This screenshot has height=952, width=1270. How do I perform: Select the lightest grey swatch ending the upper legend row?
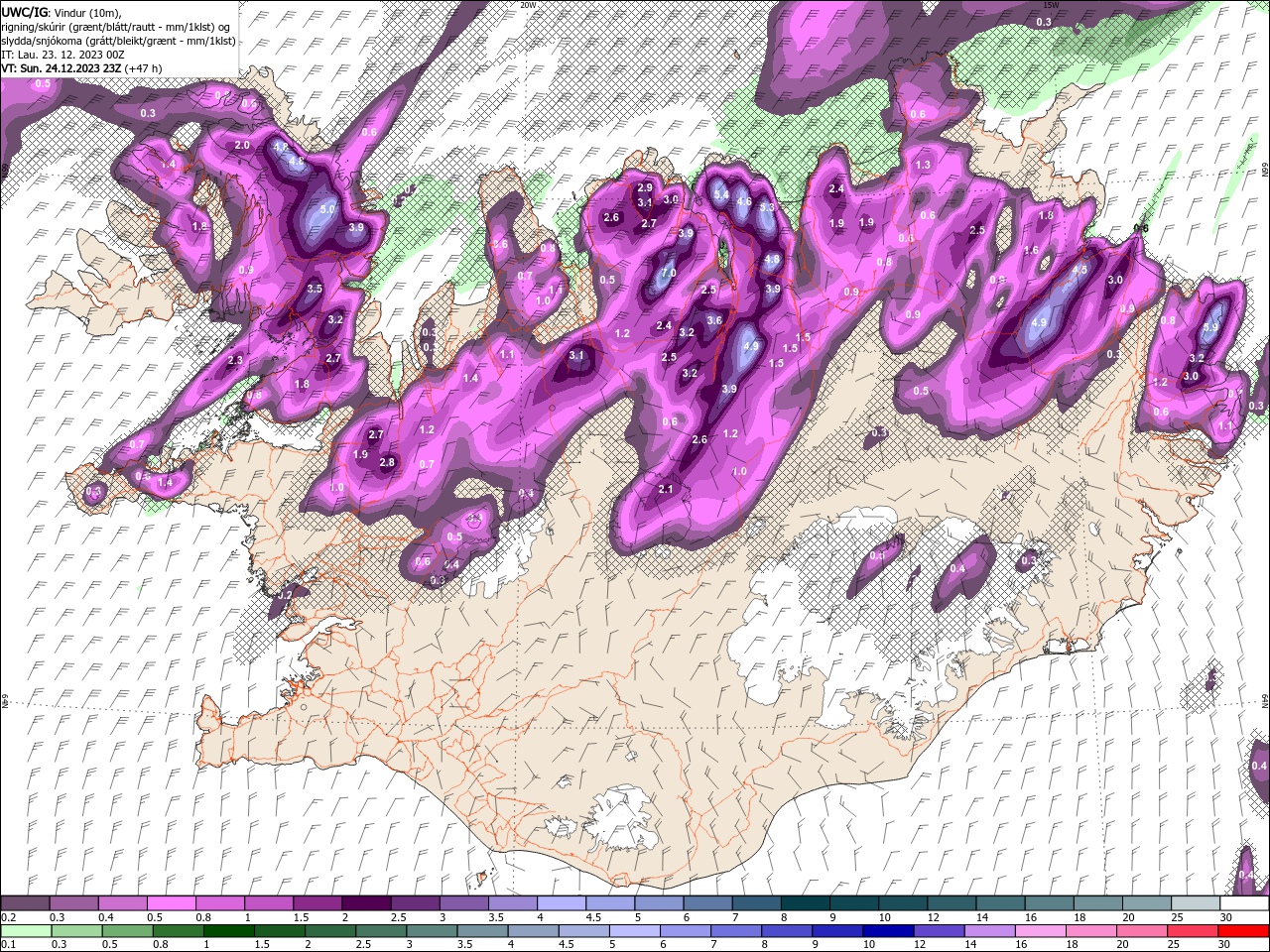[1196, 903]
